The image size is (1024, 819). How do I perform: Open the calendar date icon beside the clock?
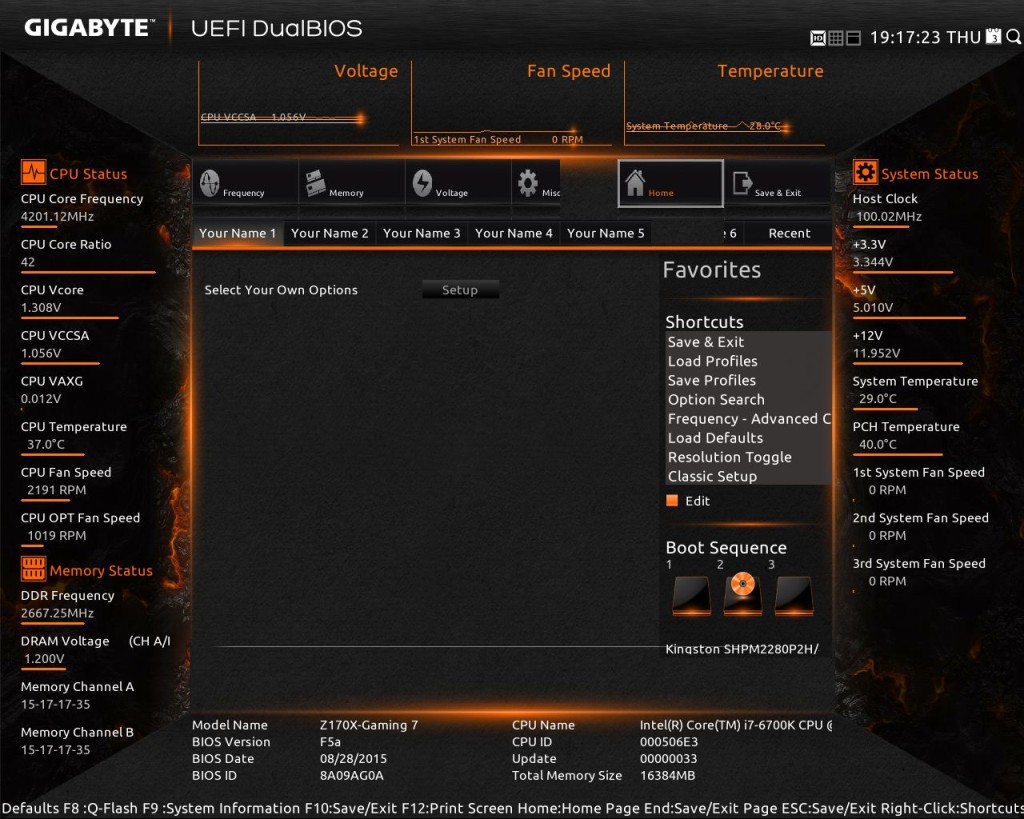(x=993, y=37)
